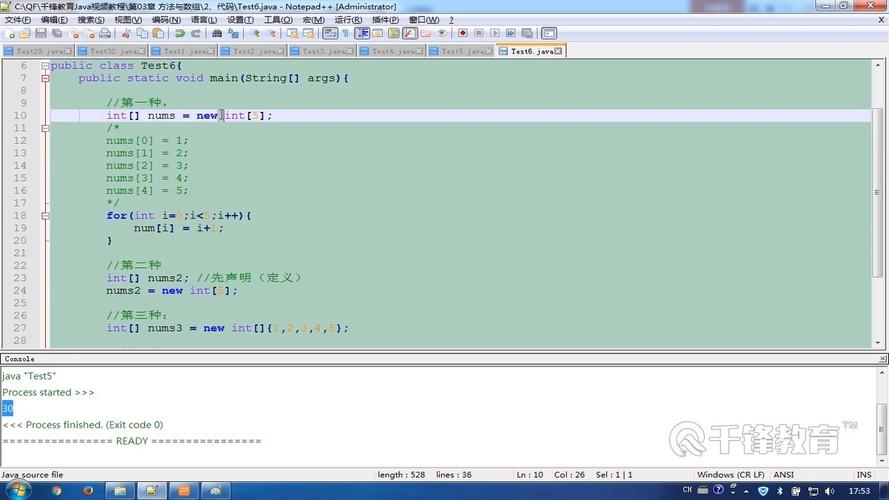Collapse the for loop fold on line 18
The height and width of the screenshot is (500, 889).
(44, 216)
